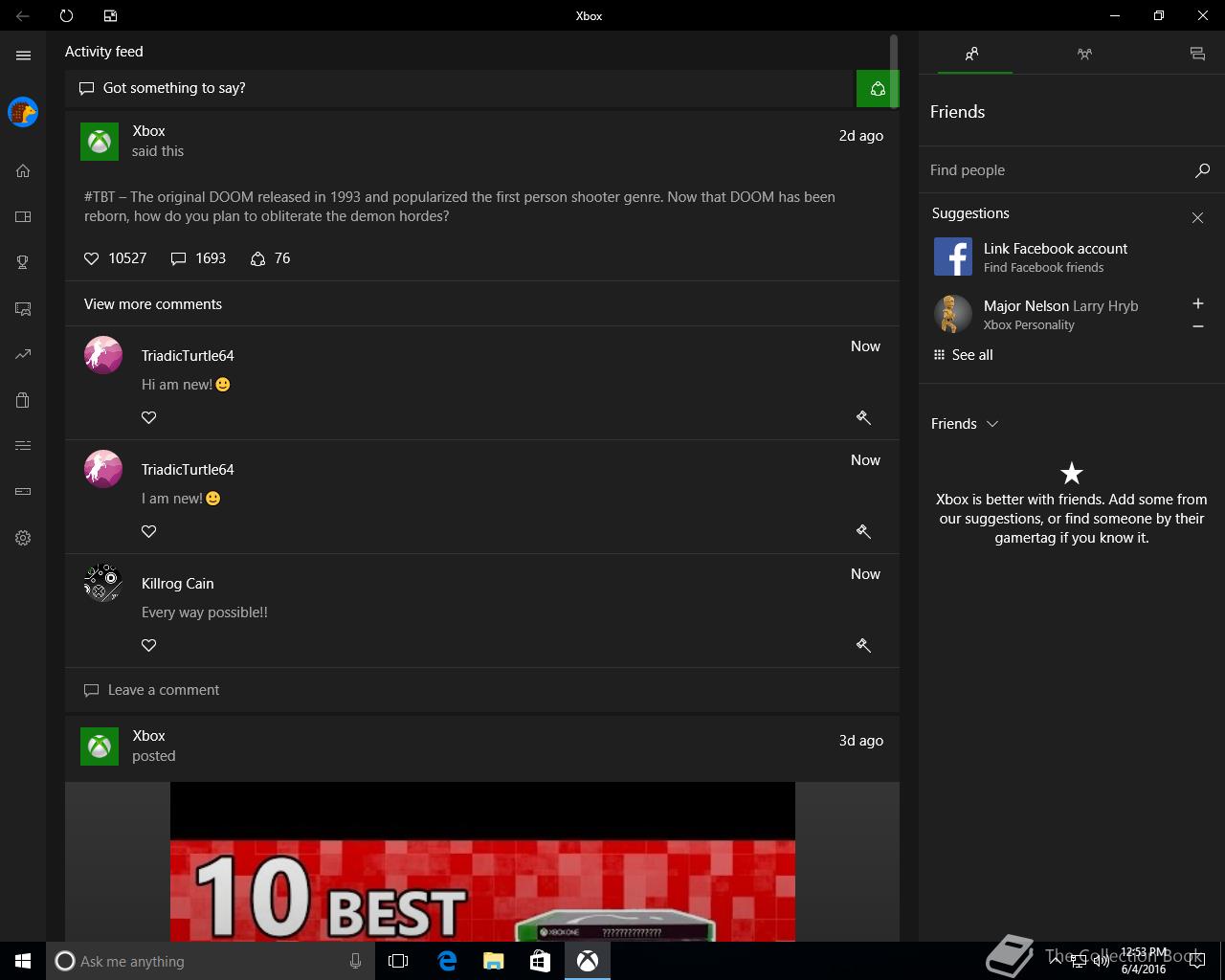
Task: Like TriadicTurtle64's 'I am new!' comment
Action: 148,531
